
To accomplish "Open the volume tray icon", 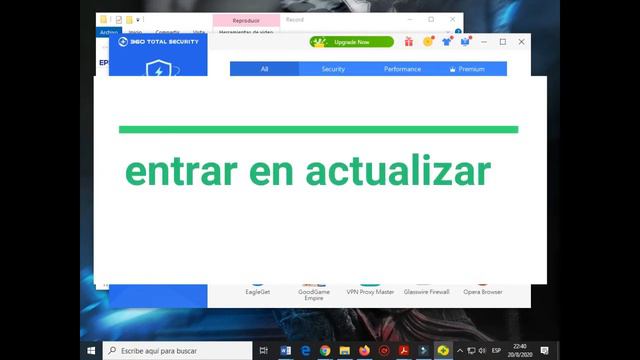I will [482, 351].
